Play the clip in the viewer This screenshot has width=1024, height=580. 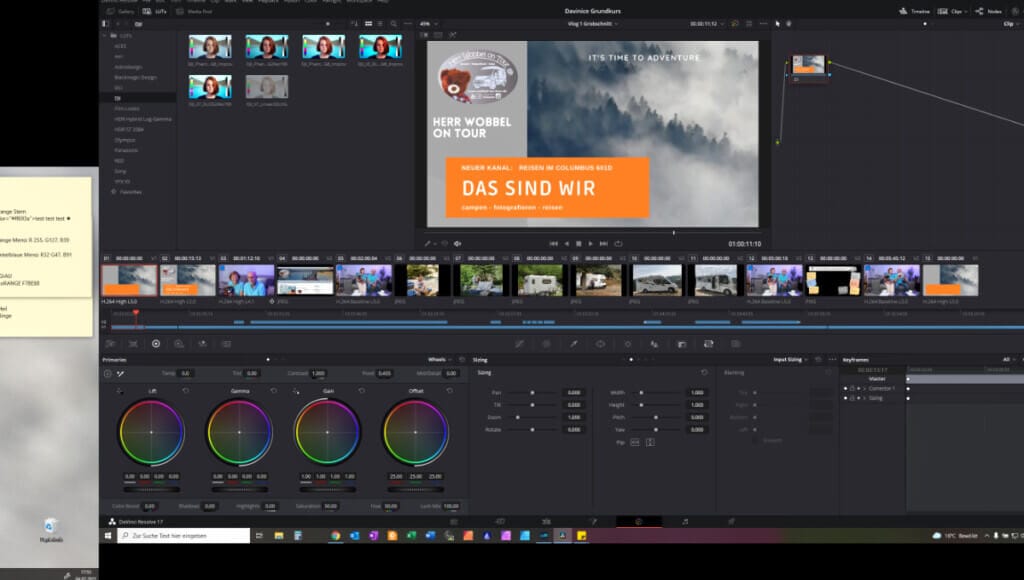coord(590,244)
